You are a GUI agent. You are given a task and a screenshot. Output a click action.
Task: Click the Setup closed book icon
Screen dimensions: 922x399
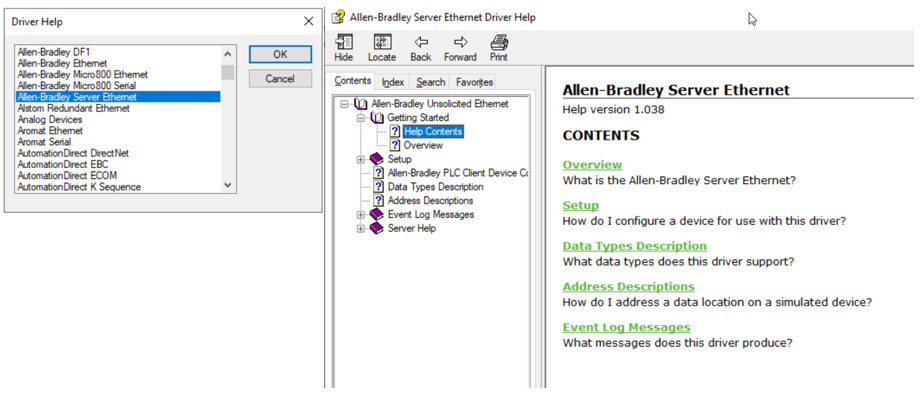[x=377, y=159]
